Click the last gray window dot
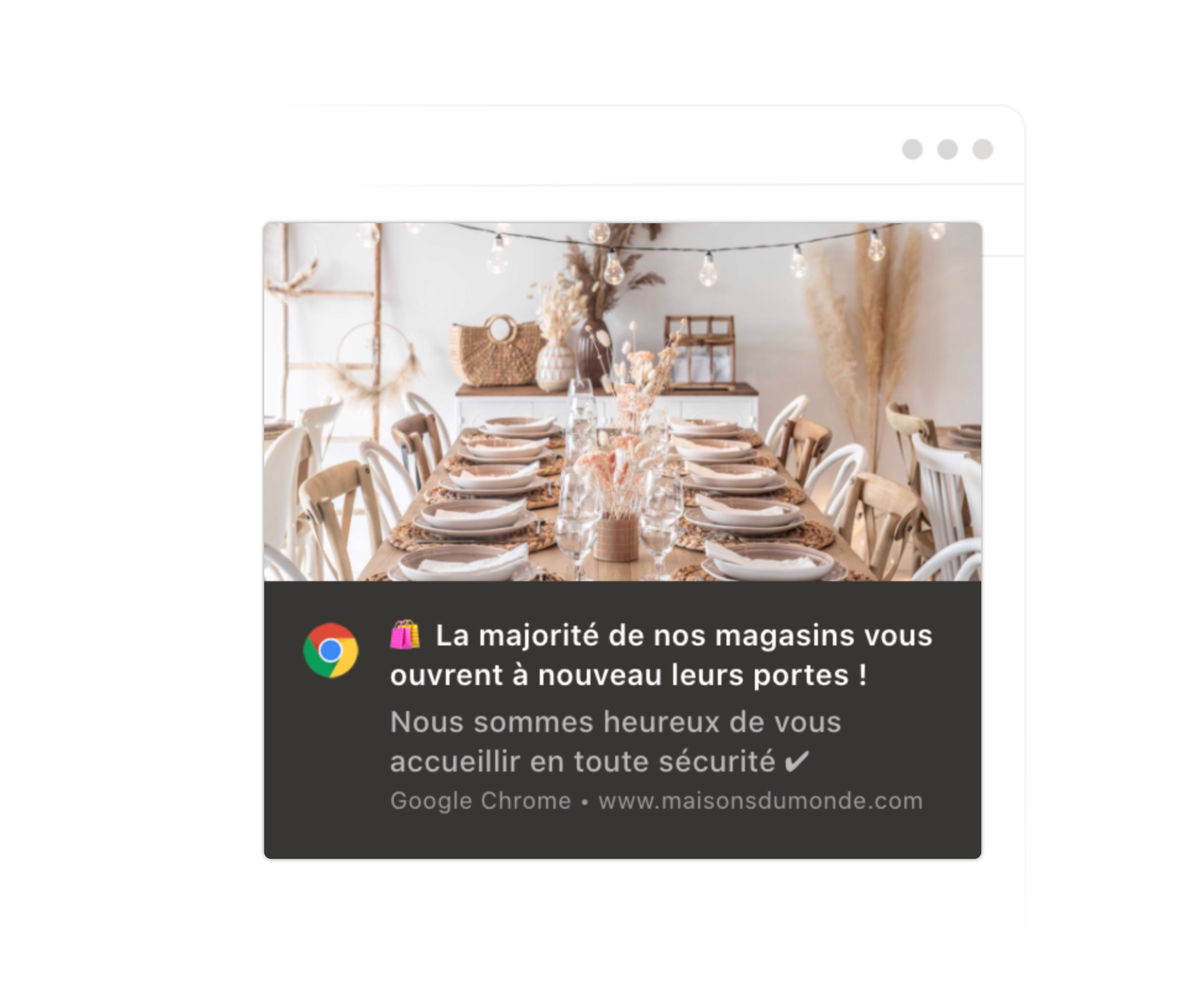 tap(982, 149)
